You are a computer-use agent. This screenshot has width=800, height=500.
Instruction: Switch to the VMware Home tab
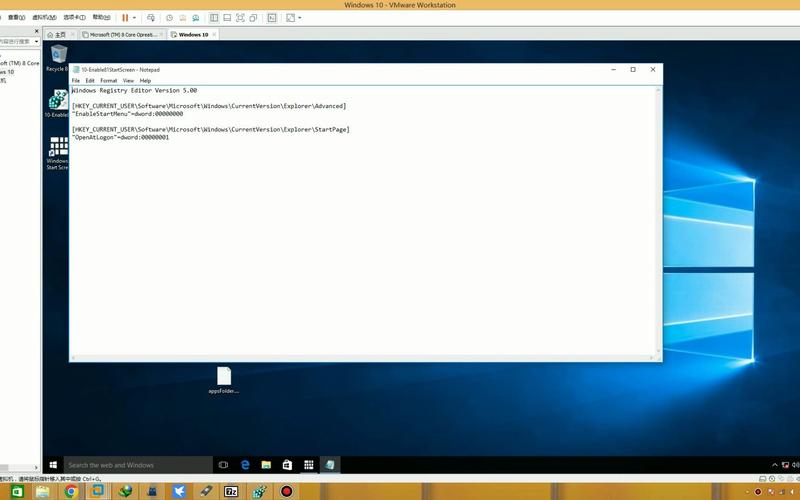(x=60, y=34)
